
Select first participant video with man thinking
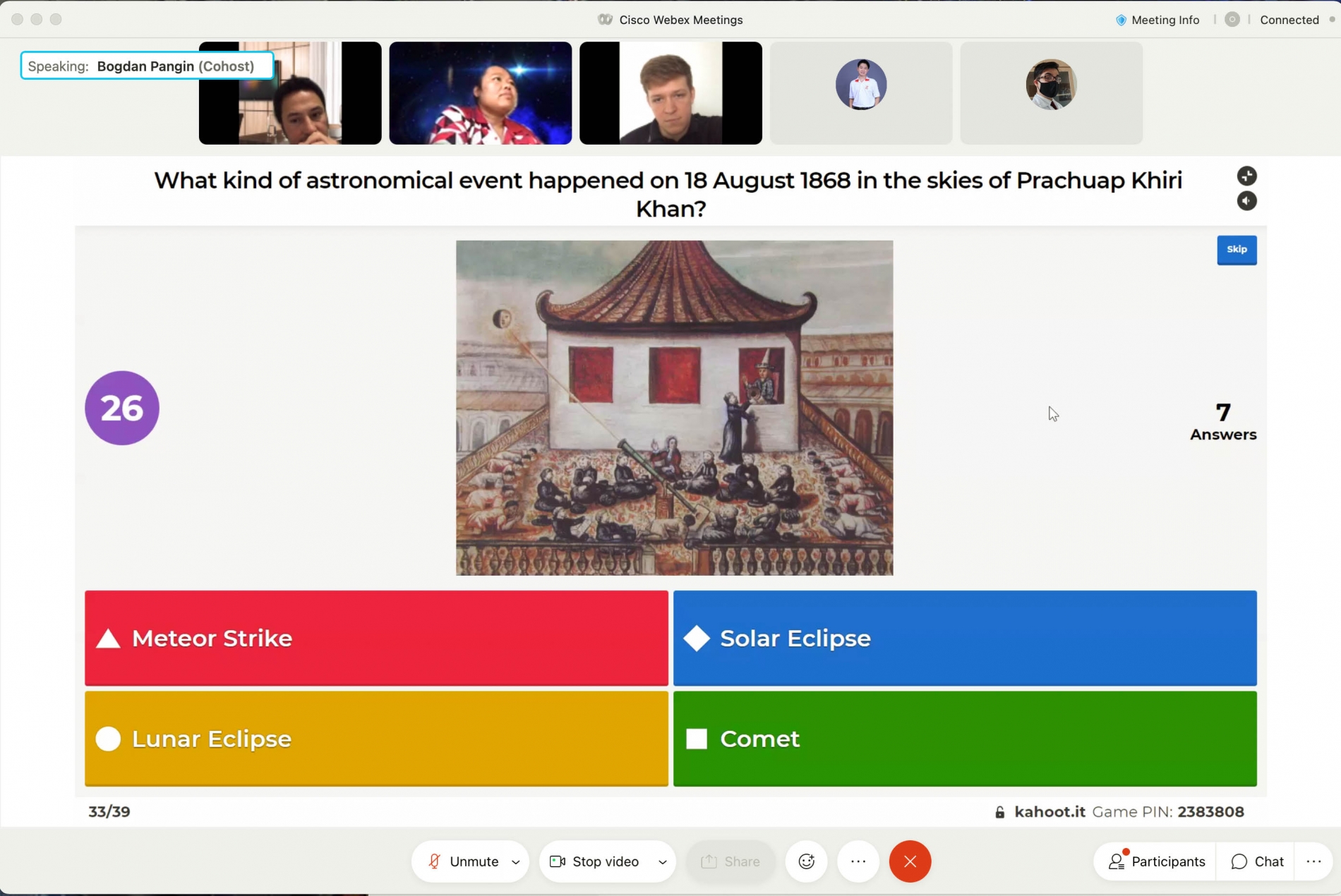point(290,93)
